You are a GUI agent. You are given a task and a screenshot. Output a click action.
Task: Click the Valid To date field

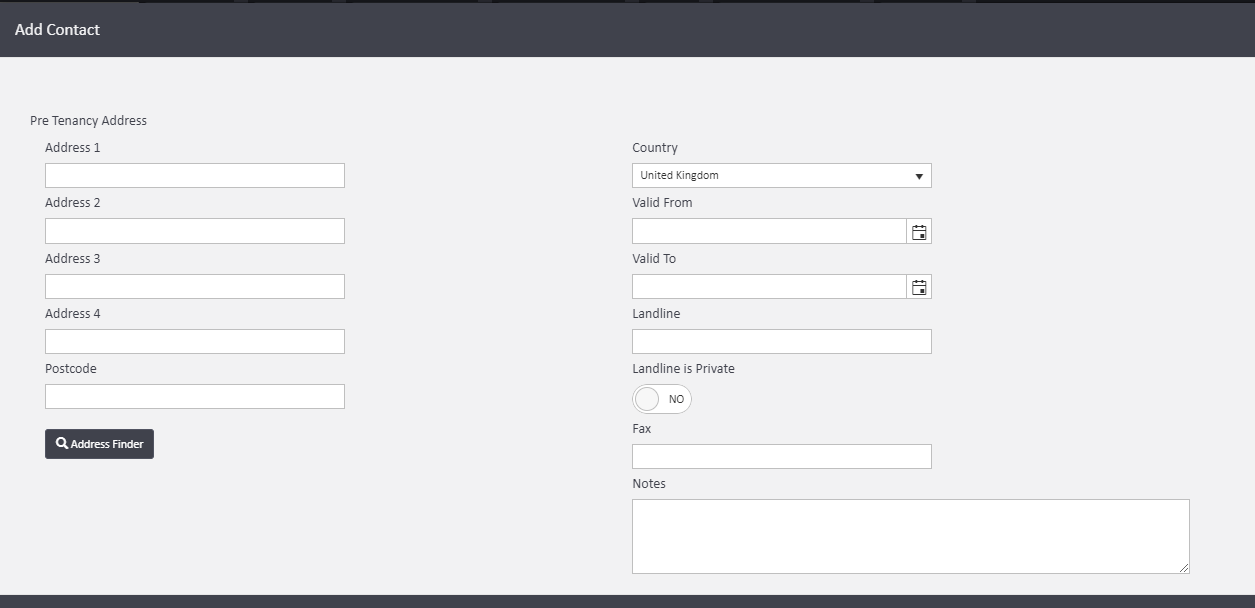[x=767, y=286]
